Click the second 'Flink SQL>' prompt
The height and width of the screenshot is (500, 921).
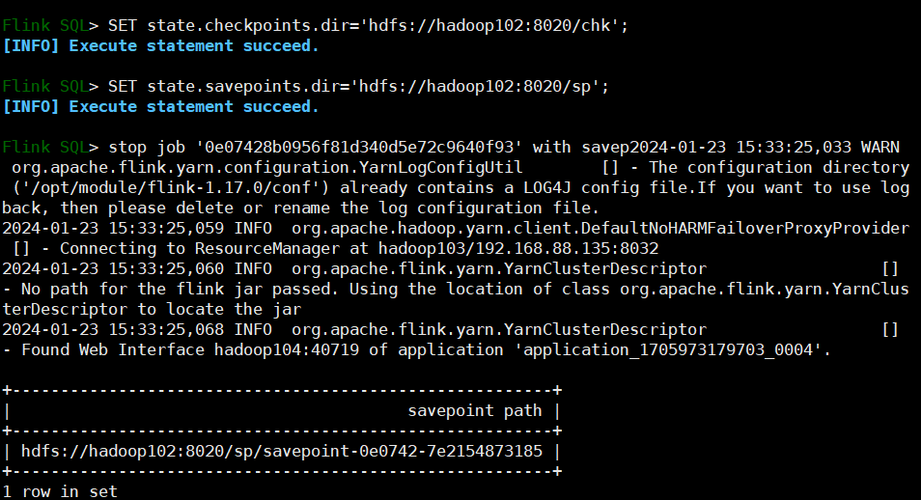[51, 86]
